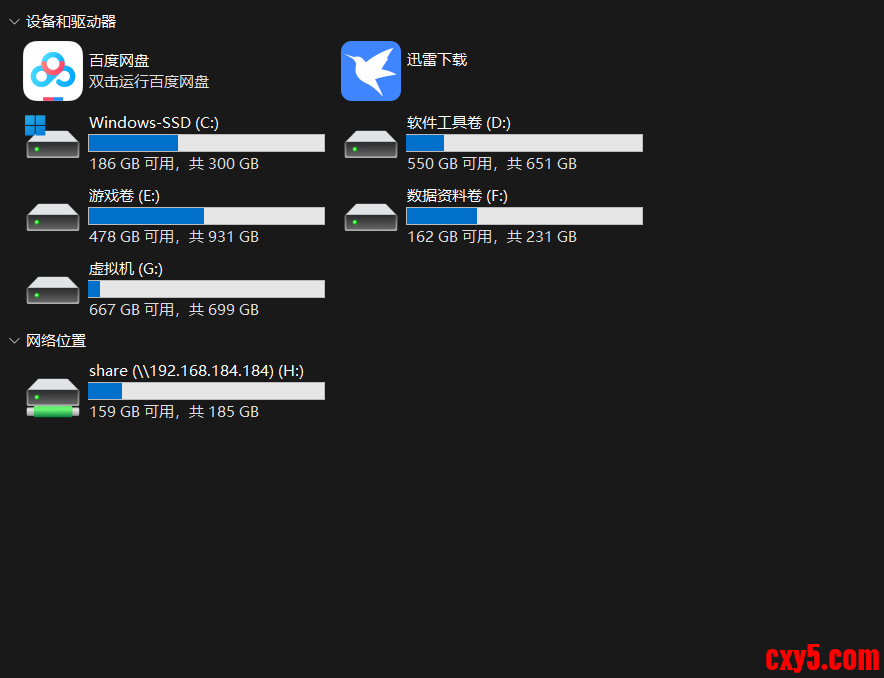Open the 迅雷下载 blue bird icon
This screenshot has height=678, width=884.
coord(370,71)
